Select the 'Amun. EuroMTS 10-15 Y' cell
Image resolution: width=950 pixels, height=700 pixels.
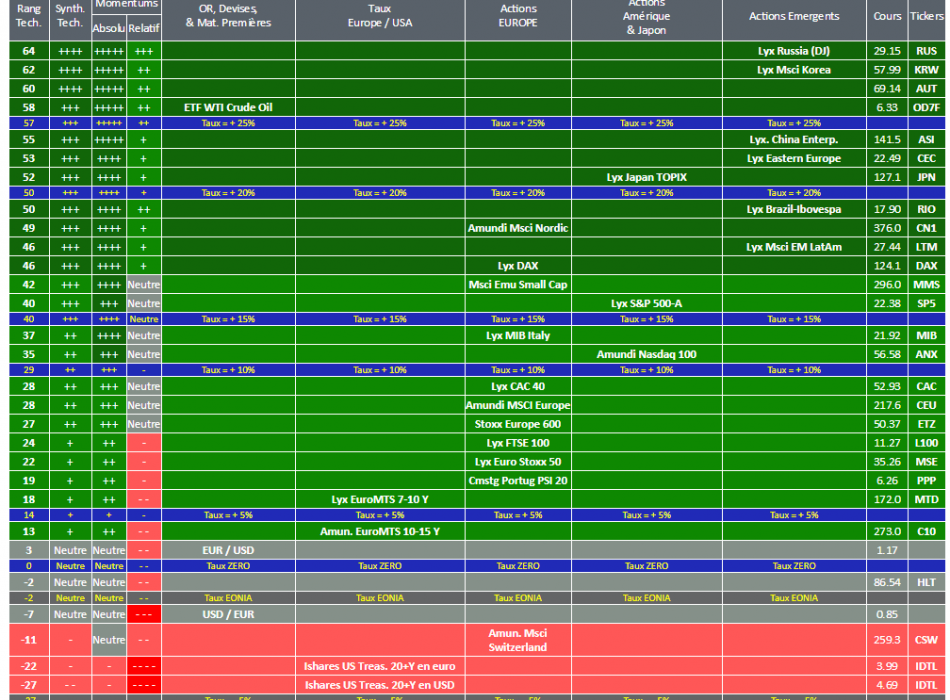click(380, 531)
